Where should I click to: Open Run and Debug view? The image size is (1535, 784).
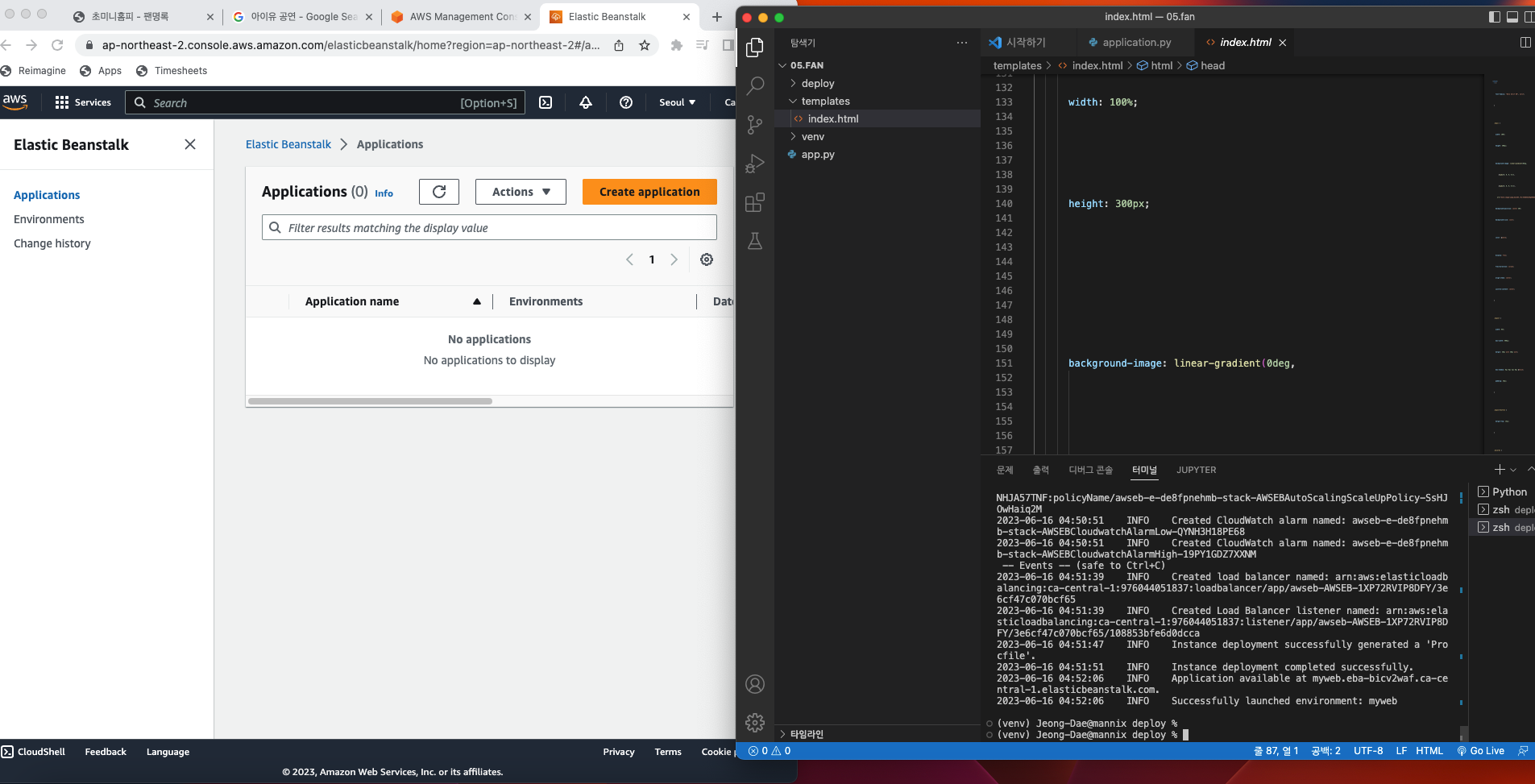pos(755,164)
